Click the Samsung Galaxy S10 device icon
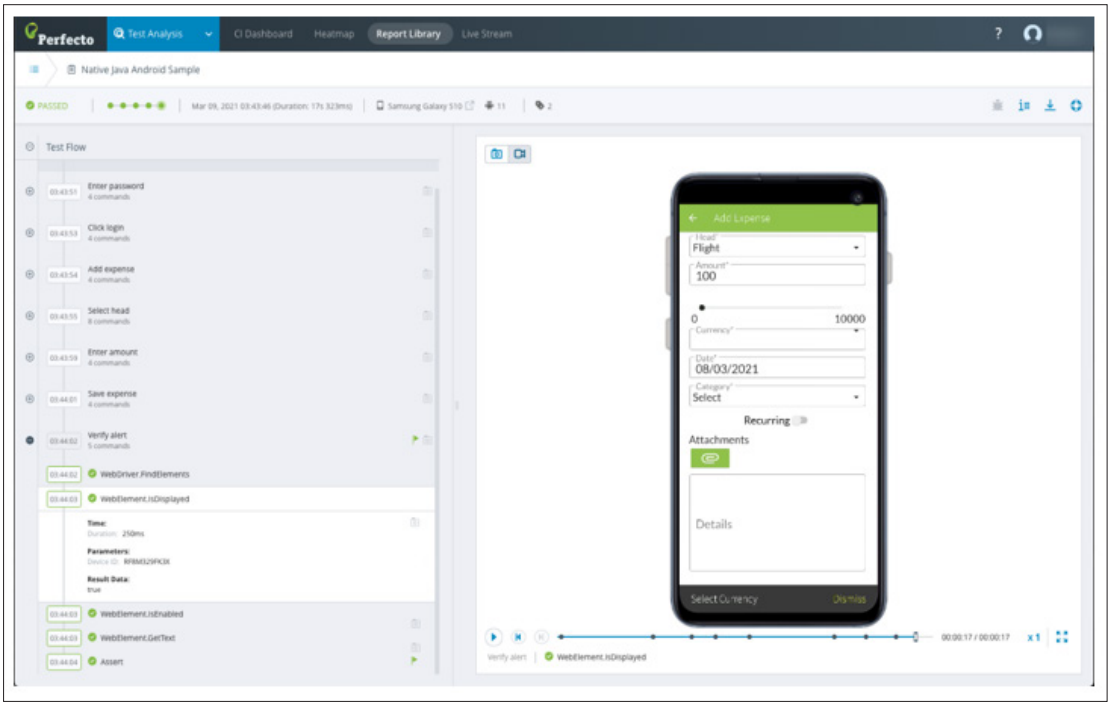The width and height of the screenshot is (1112, 707). click(380, 106)
